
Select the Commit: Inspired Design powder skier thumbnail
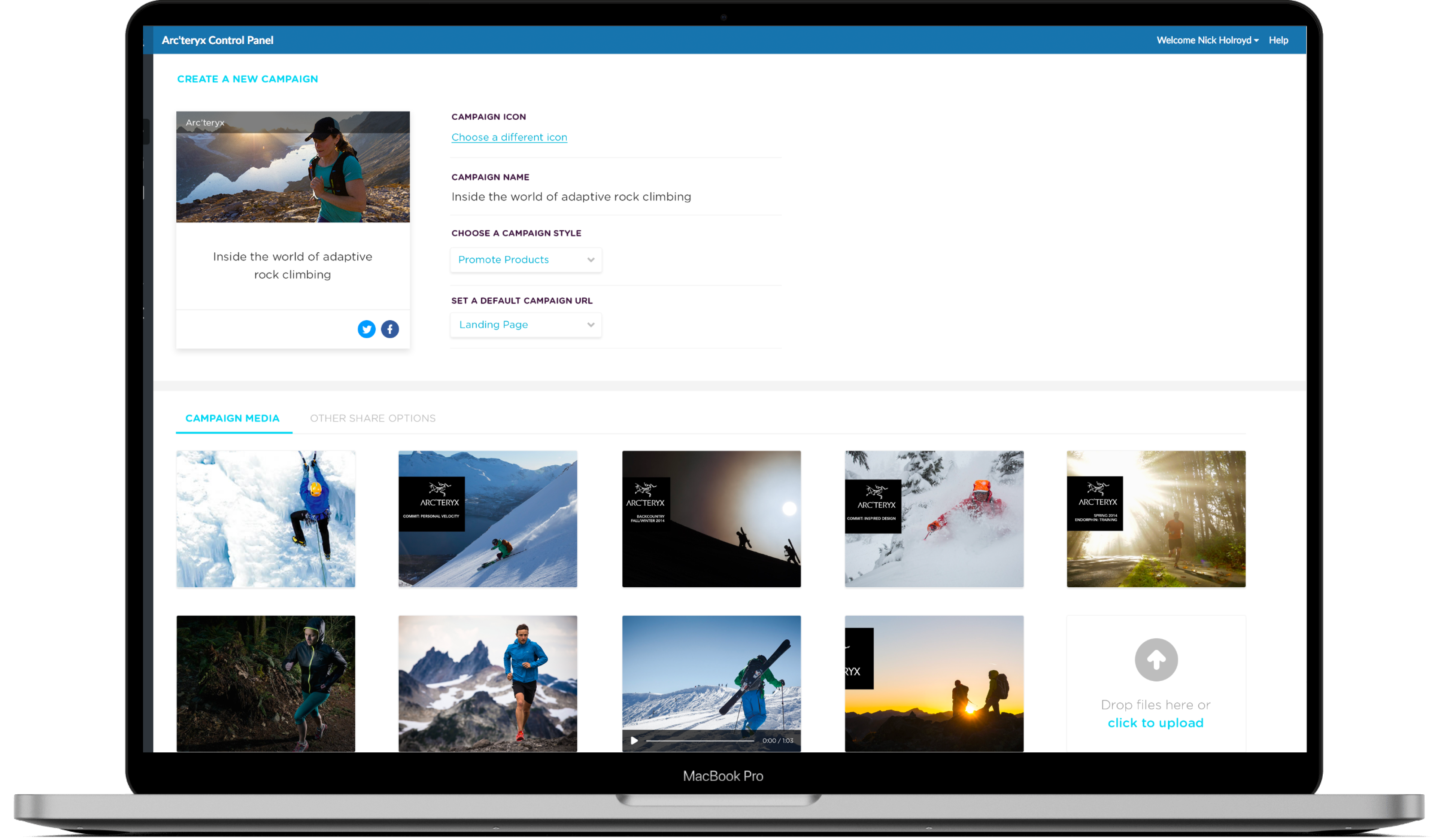pos(934,519)
